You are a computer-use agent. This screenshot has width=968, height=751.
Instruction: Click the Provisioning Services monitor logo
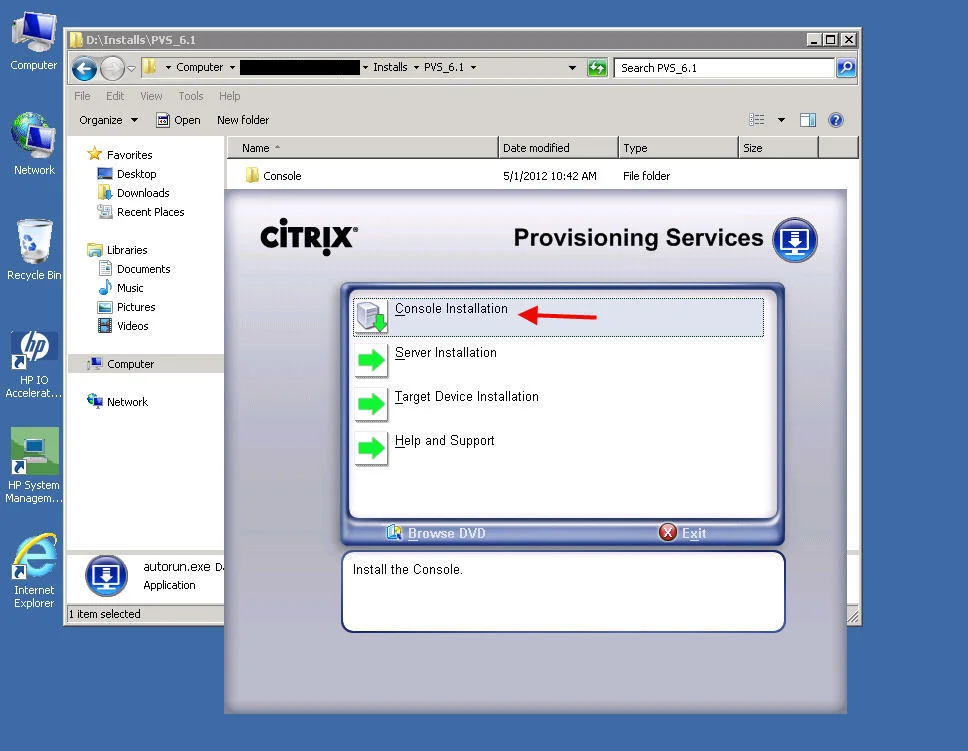pyautogui.click(x=795, y=240)
